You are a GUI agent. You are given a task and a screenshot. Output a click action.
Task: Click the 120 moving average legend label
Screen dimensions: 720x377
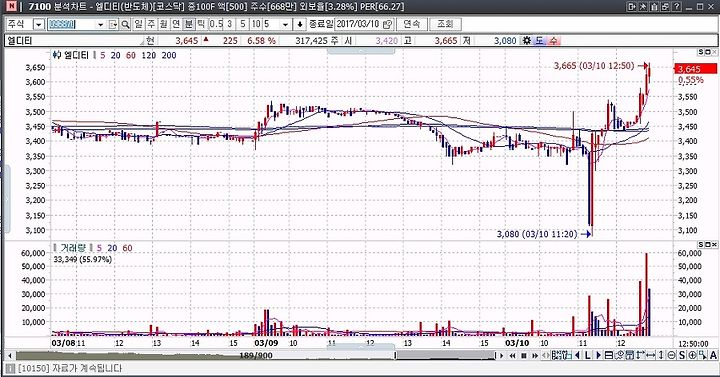(x=148, y=55)
